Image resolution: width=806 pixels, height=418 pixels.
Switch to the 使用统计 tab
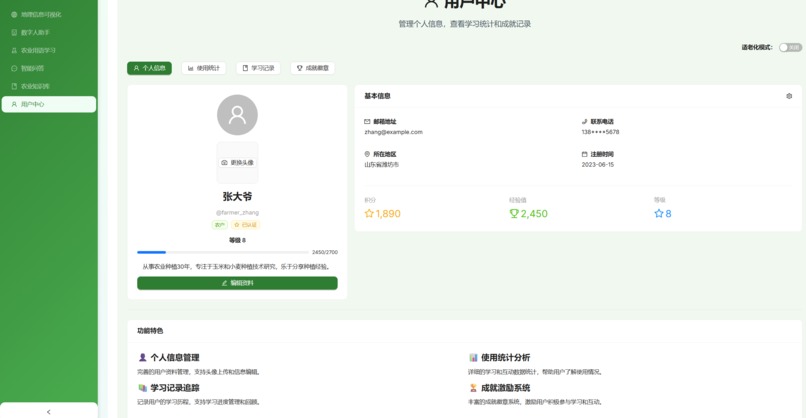click(x=204, y=68)
